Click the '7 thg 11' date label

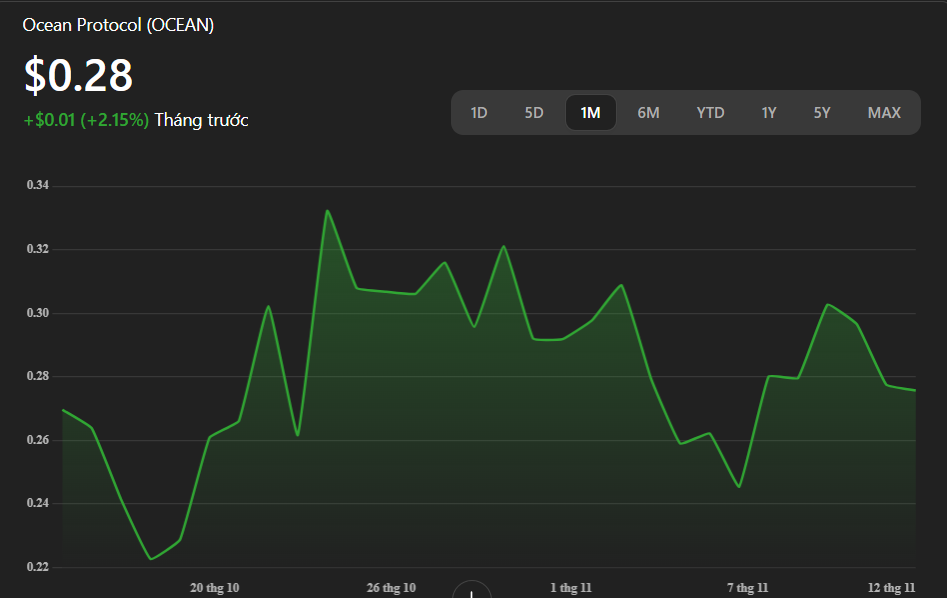[x=747, y=587]
